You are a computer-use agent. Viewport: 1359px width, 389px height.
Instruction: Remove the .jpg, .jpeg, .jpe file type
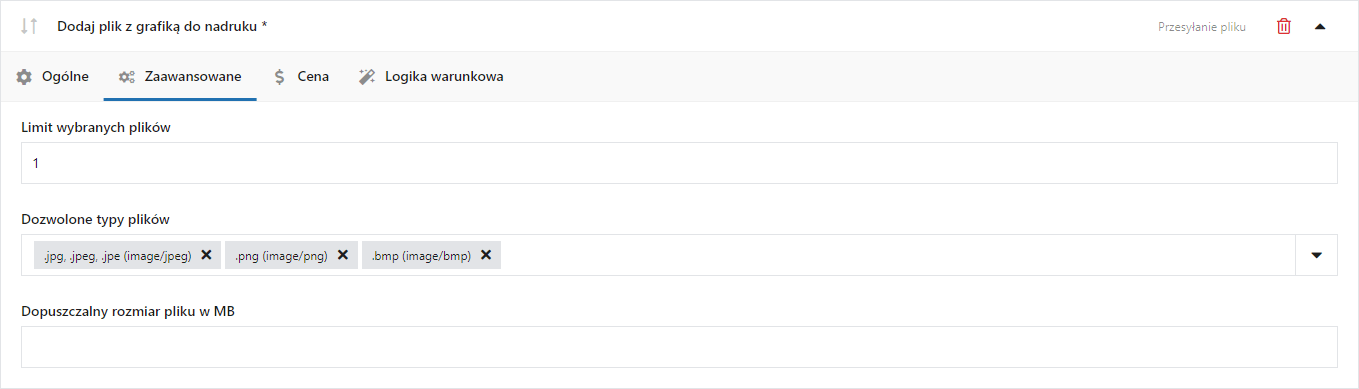[206, 255]
